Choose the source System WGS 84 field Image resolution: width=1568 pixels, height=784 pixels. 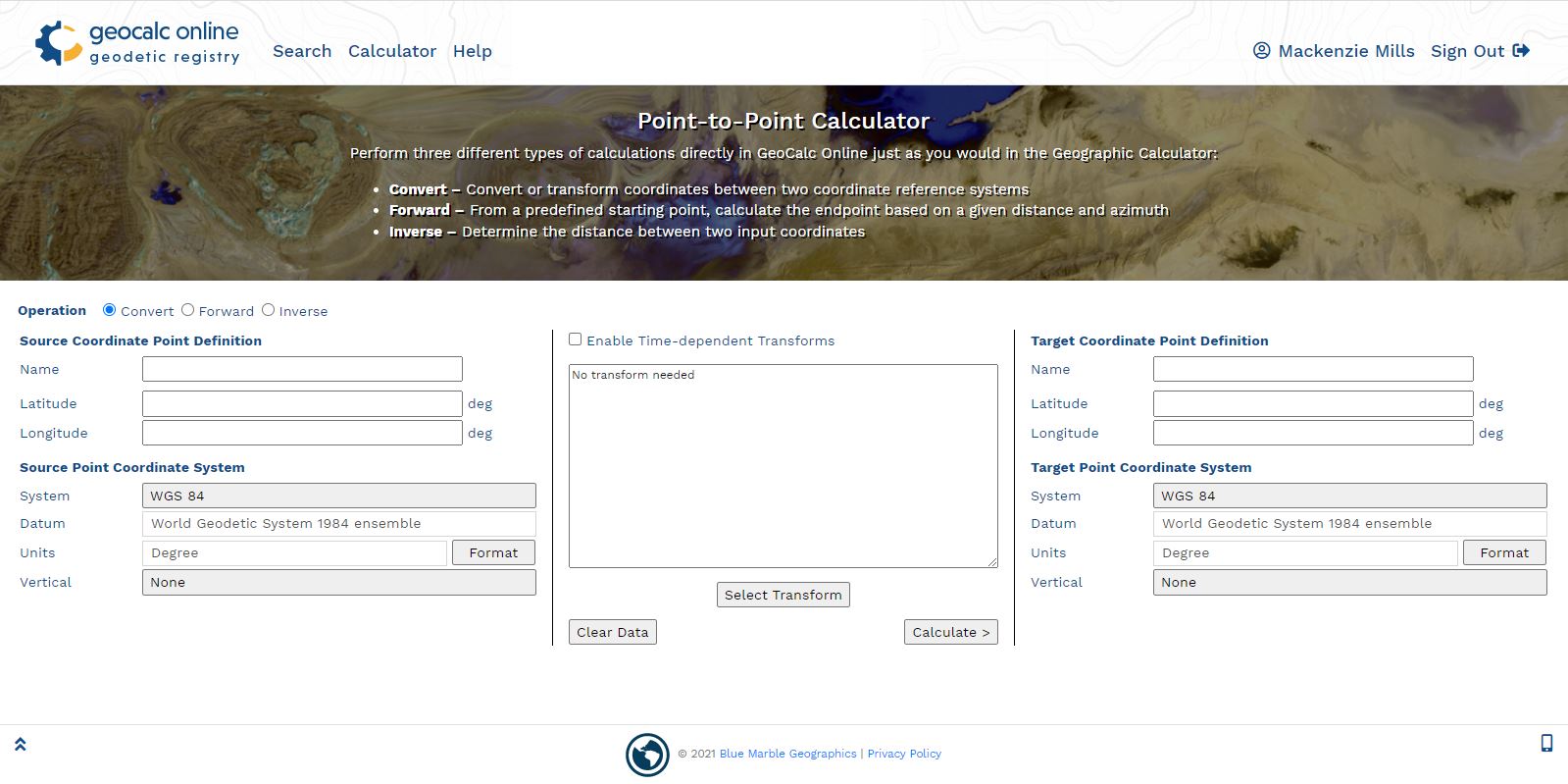click(x=339, y=496)
